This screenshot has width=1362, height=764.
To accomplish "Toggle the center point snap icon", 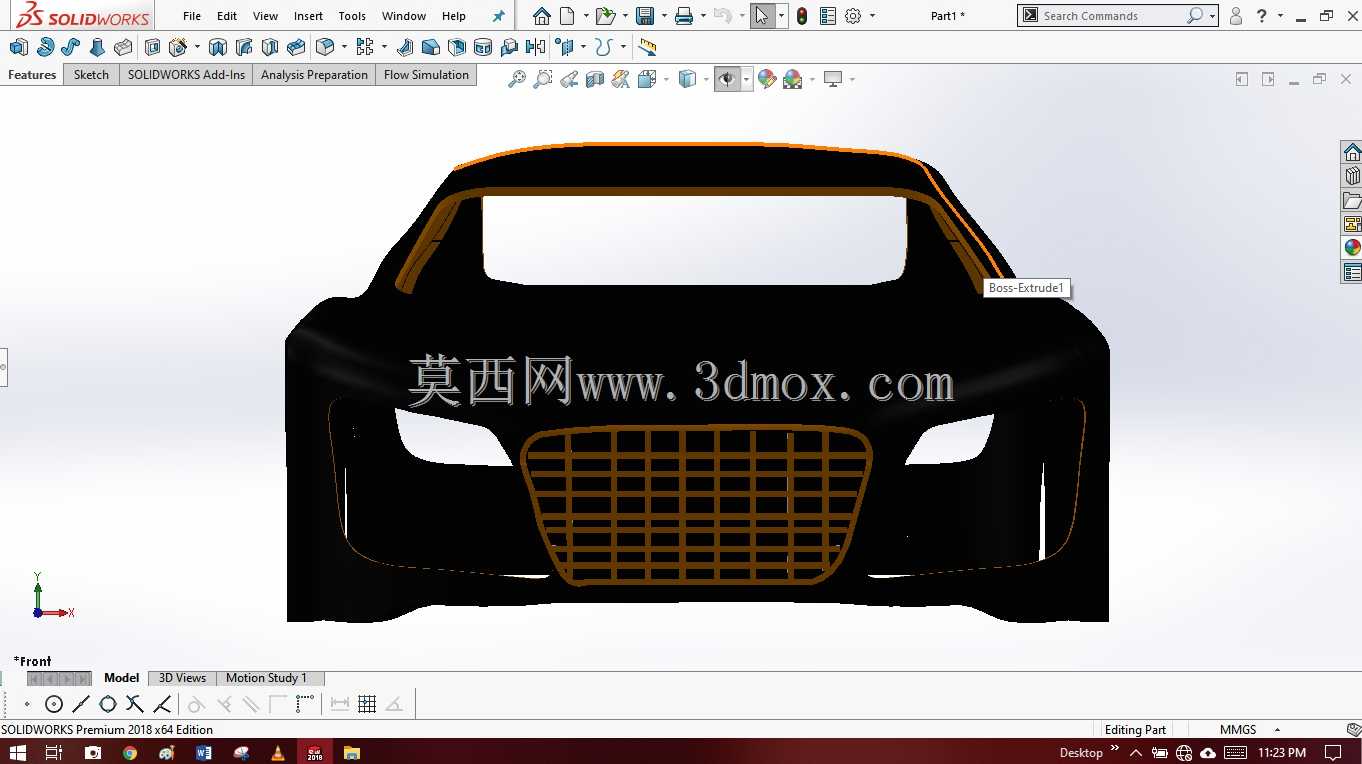I will (54, 704).
